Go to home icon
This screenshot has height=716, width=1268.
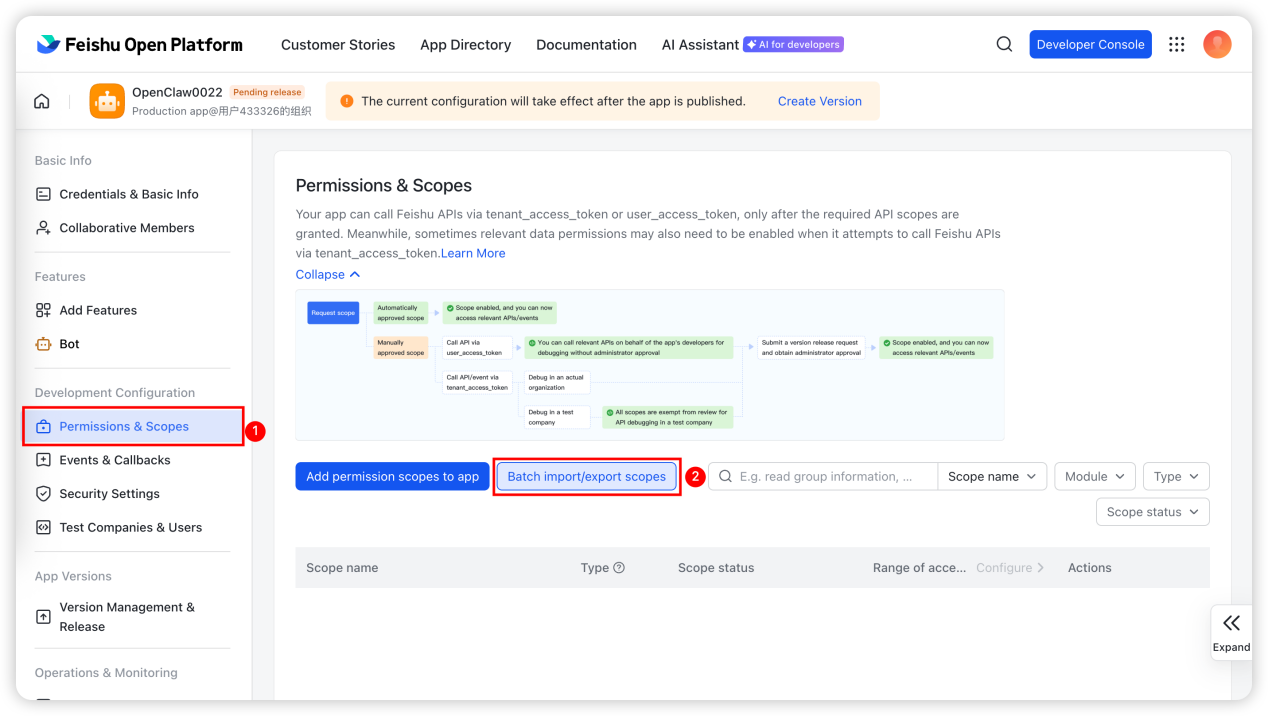click(42, 101)
